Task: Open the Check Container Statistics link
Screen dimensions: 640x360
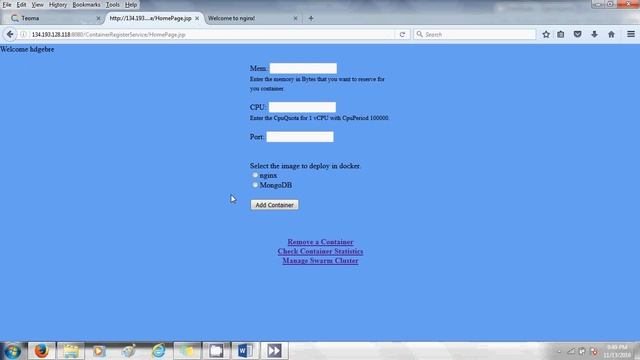Action: click(x=320, y=251)
